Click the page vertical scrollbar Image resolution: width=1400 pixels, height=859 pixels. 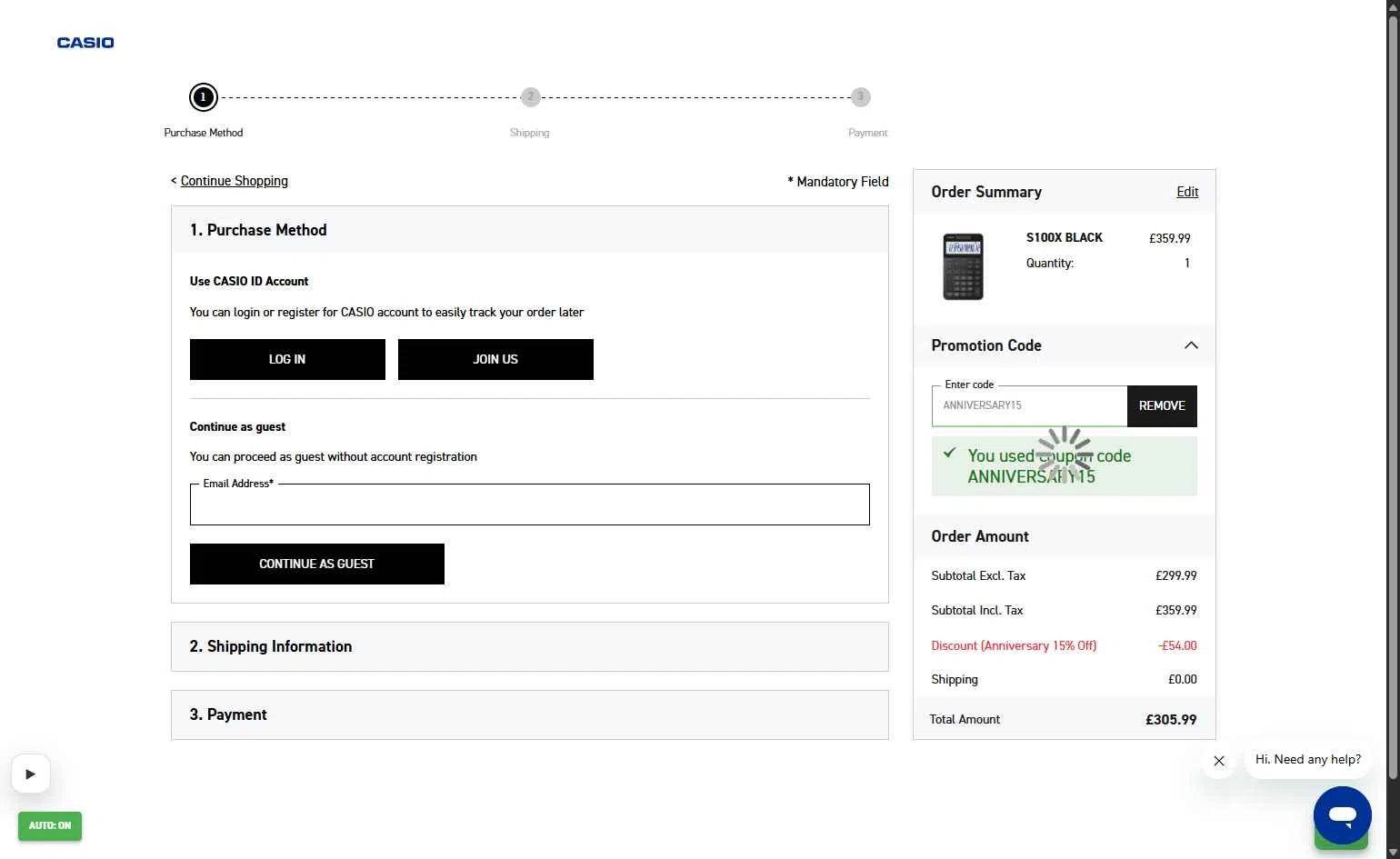[x=1392, y=396]
